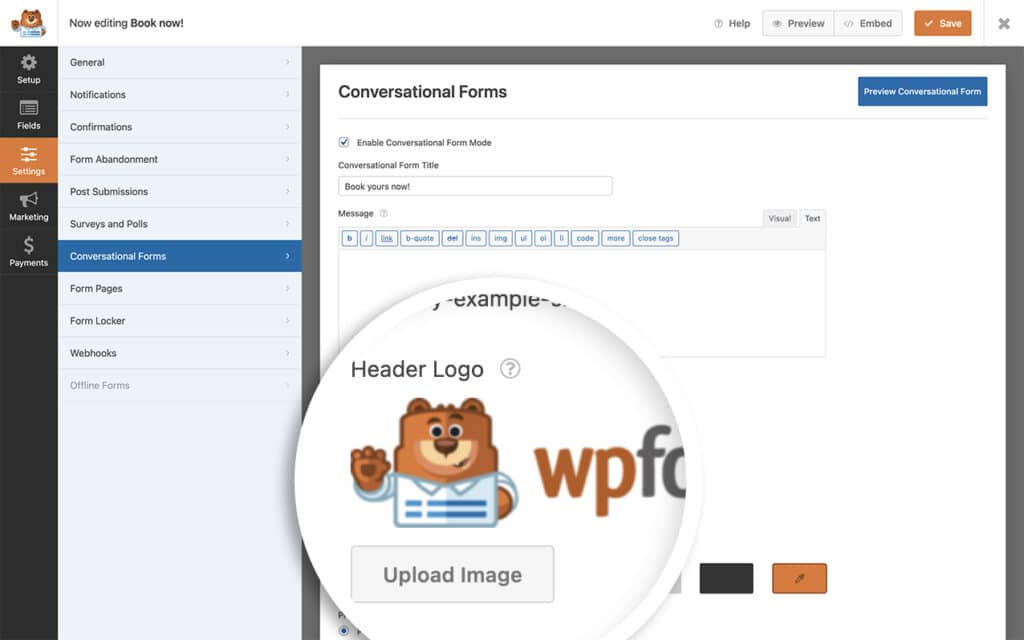This screenshot has width=1024, height=640.
Task: Pick a color with the orange eyedropper swatch
Action: click(x=799, y=578)
